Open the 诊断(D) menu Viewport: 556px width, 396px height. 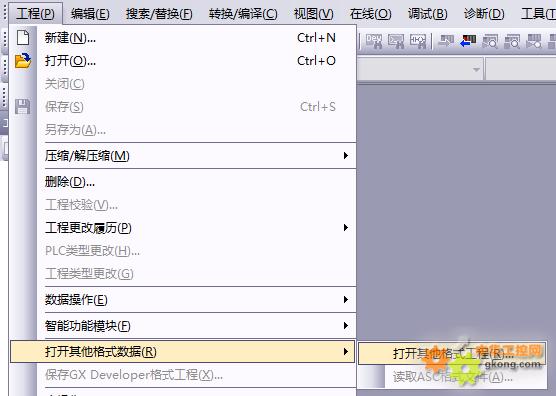pyautogui.click(x=484, y=13)
